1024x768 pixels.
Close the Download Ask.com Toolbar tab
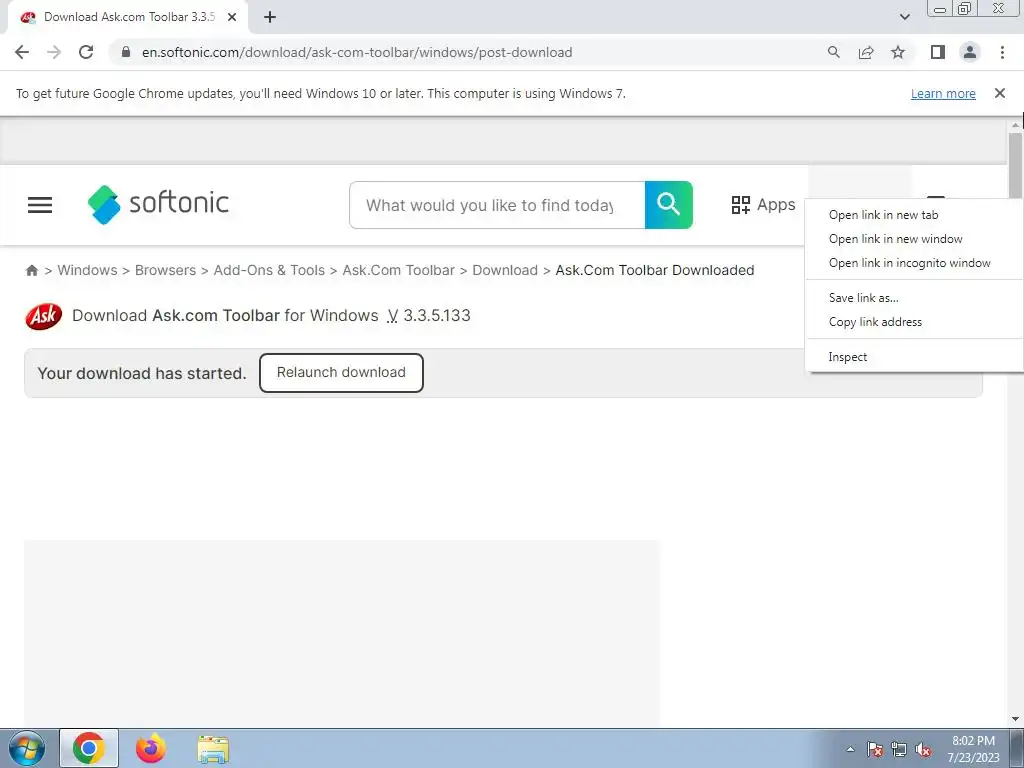(232, 17)
